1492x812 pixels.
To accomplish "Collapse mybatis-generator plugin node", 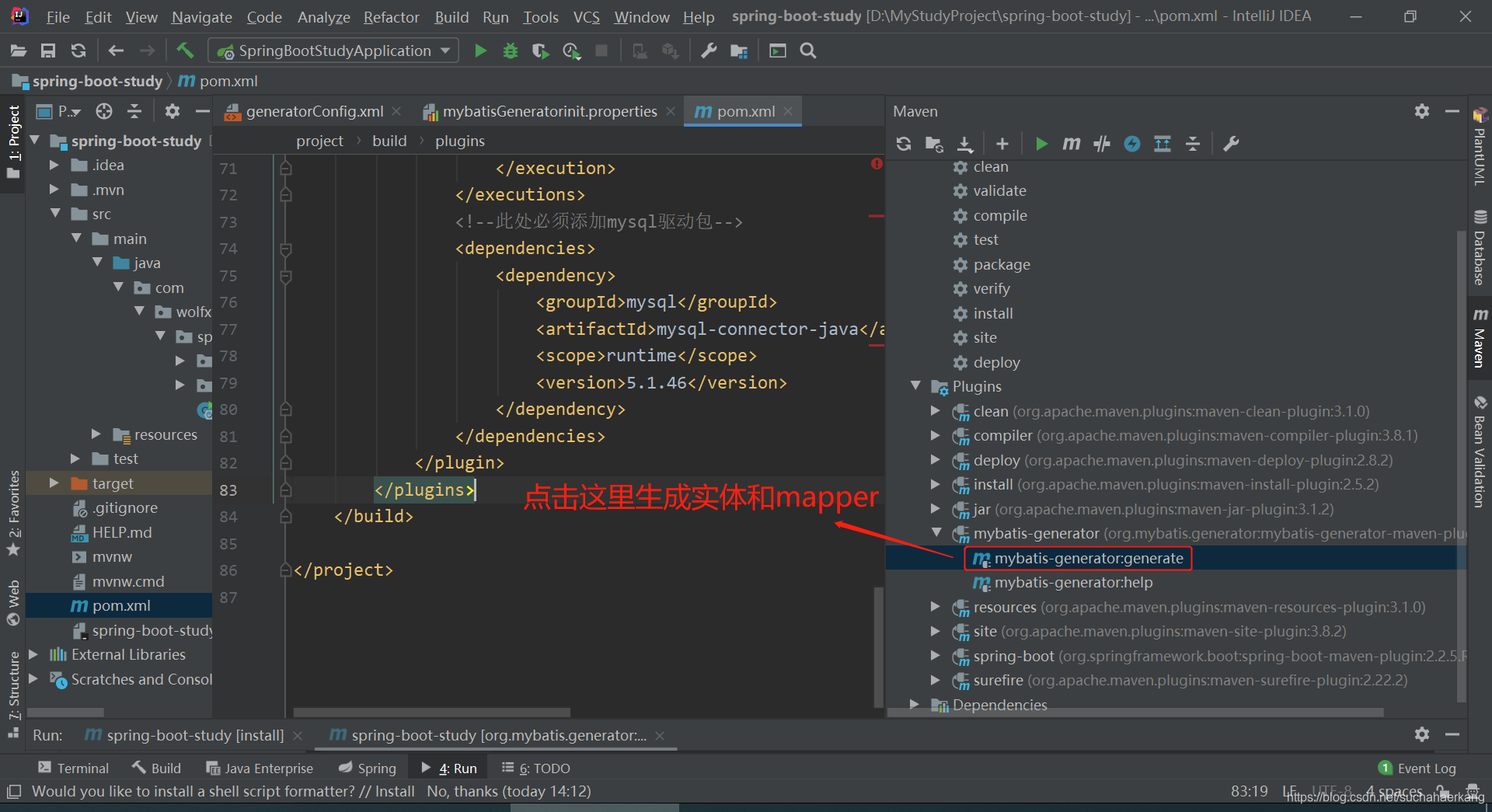I will pyautogui.click(x=937, y=533).
